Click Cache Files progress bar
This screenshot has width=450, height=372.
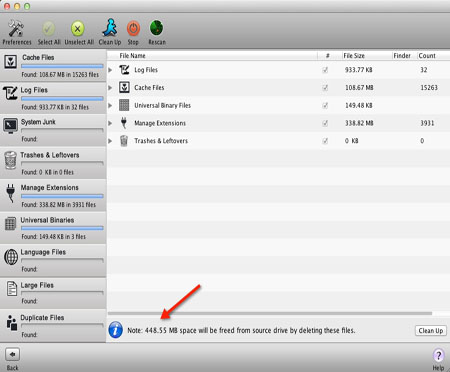click(62, 66)
